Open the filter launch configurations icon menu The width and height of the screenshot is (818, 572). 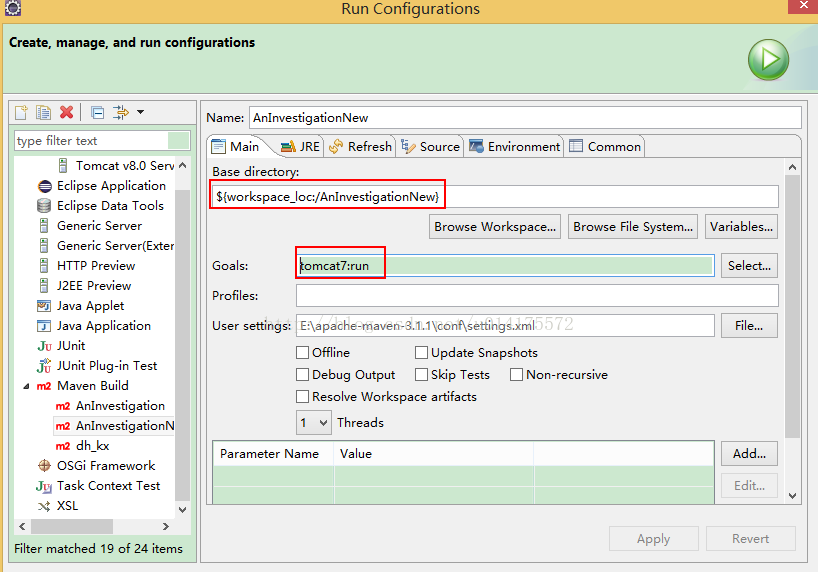(128, 112)
